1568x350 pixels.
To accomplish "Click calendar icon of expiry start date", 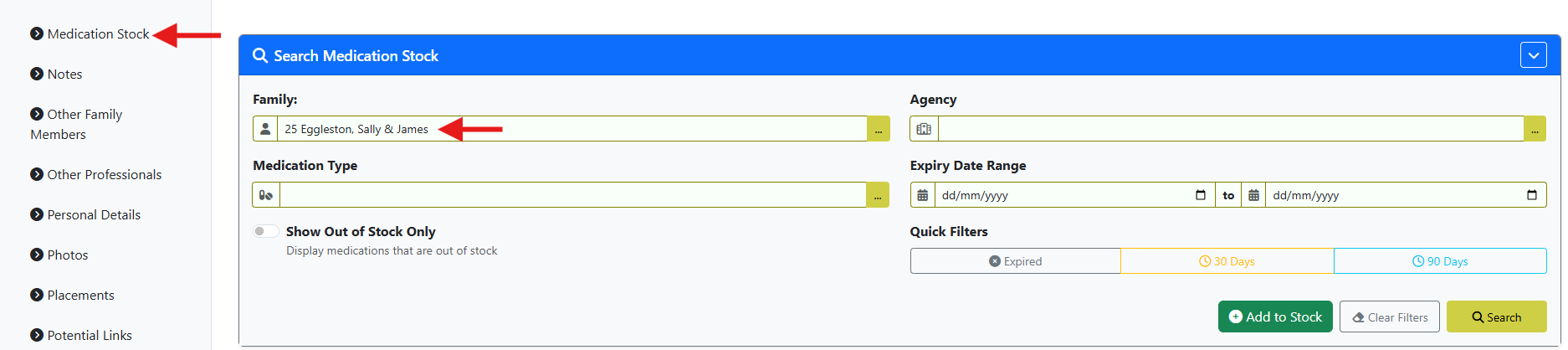I will [923, 195].
